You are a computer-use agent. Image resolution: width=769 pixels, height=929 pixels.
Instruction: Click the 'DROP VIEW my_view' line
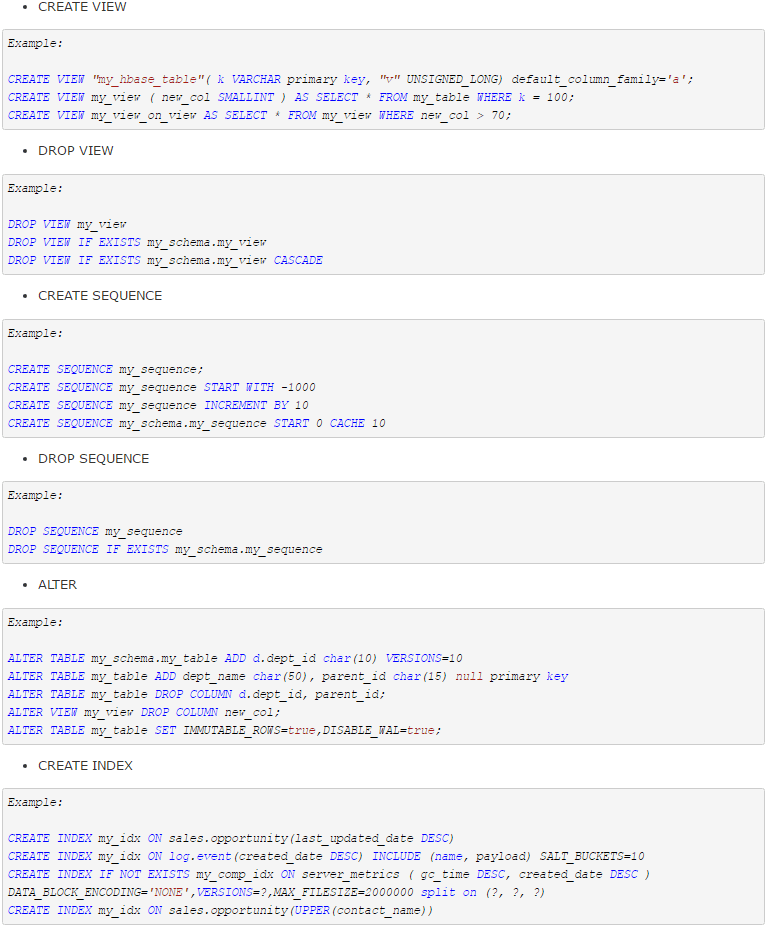67,224
